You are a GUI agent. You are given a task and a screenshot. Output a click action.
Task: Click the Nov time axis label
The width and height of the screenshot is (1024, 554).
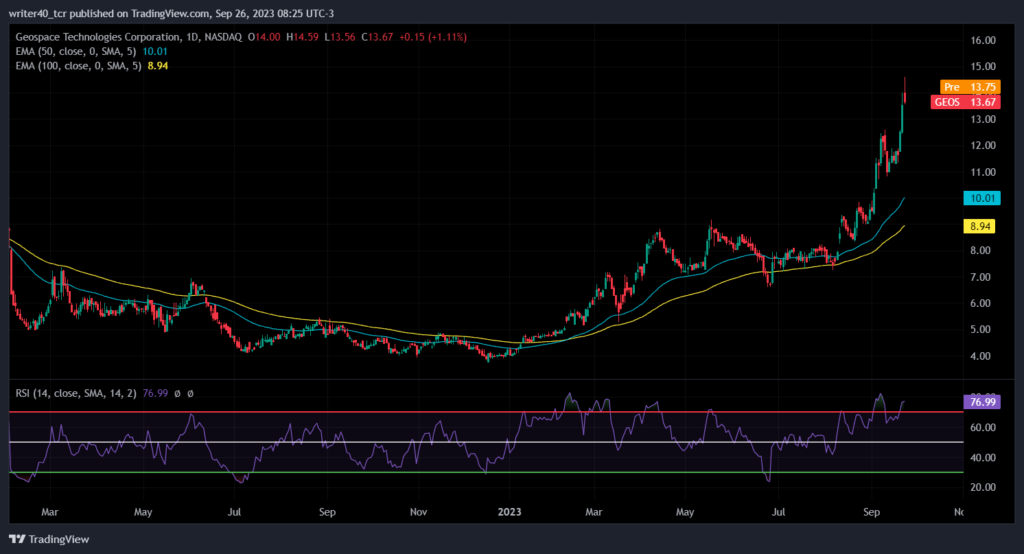point(419,512)
